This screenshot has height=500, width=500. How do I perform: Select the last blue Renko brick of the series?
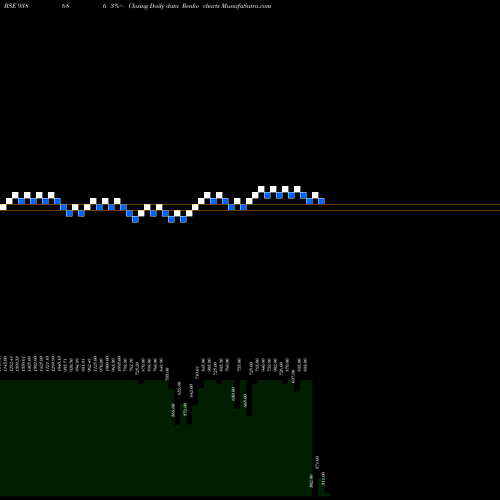pos(321,201)
